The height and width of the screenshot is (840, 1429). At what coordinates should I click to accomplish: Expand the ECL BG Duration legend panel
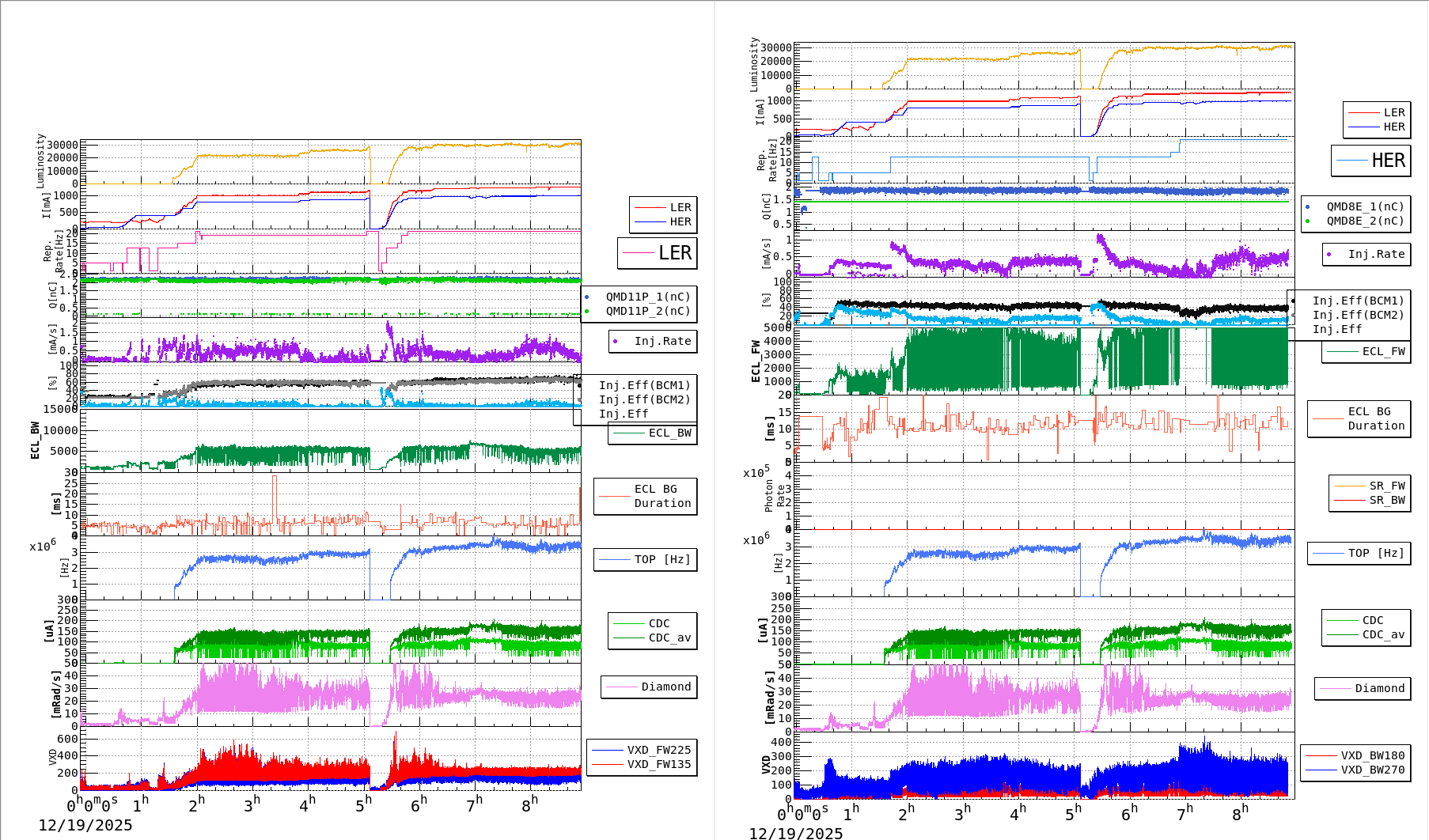[645, 496]
